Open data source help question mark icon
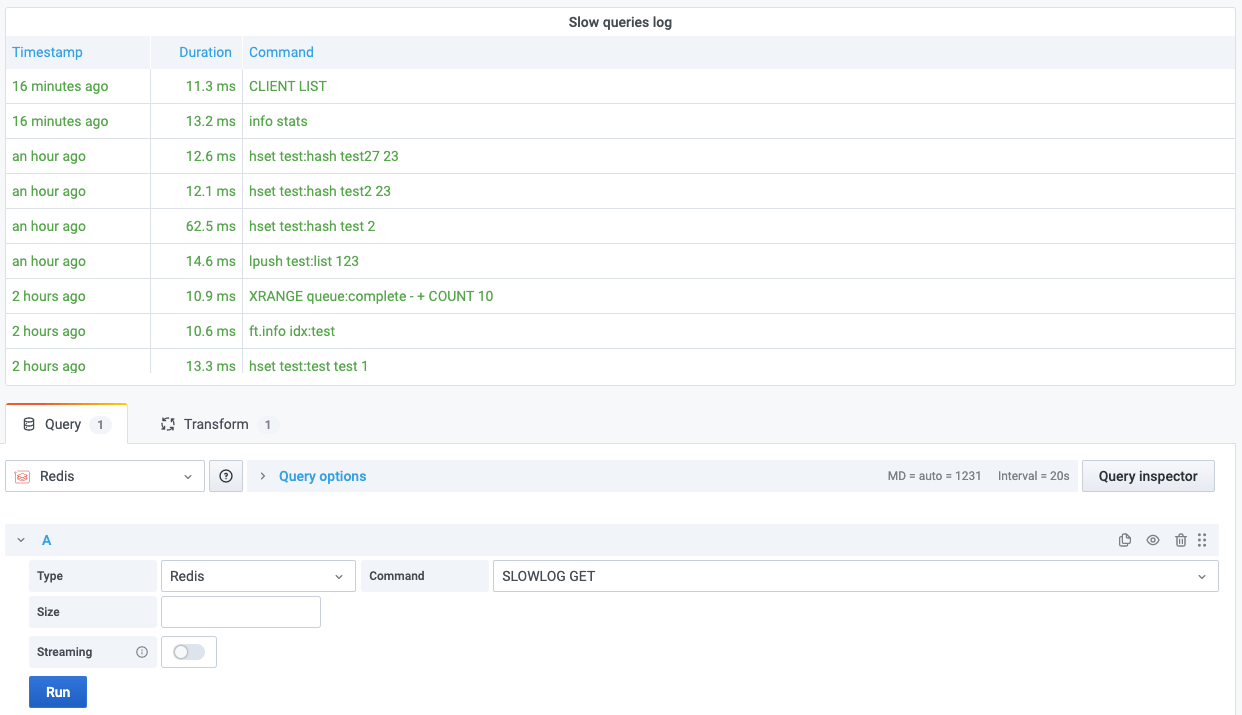The height and width of the screenshot is (715, 1242). [226, 476]
